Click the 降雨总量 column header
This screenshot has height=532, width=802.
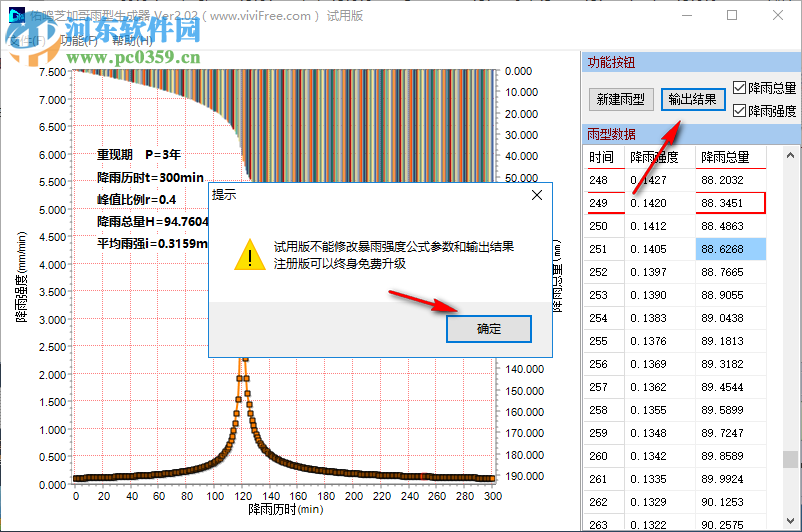click(730, 157)
